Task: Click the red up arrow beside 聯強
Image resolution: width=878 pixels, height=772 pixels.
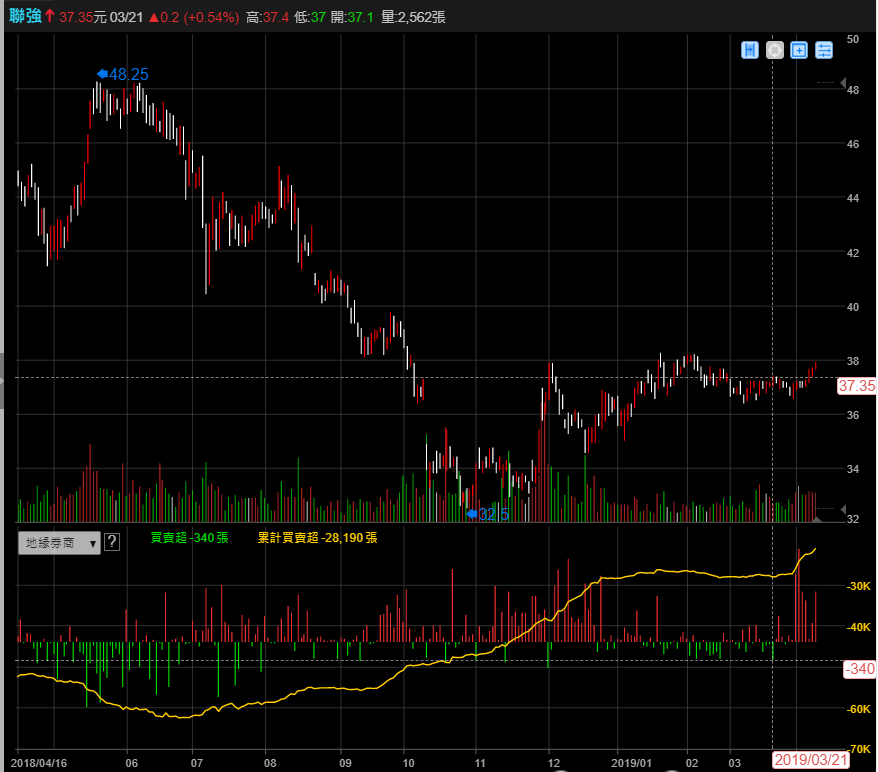Action: (x=49, y=16)
